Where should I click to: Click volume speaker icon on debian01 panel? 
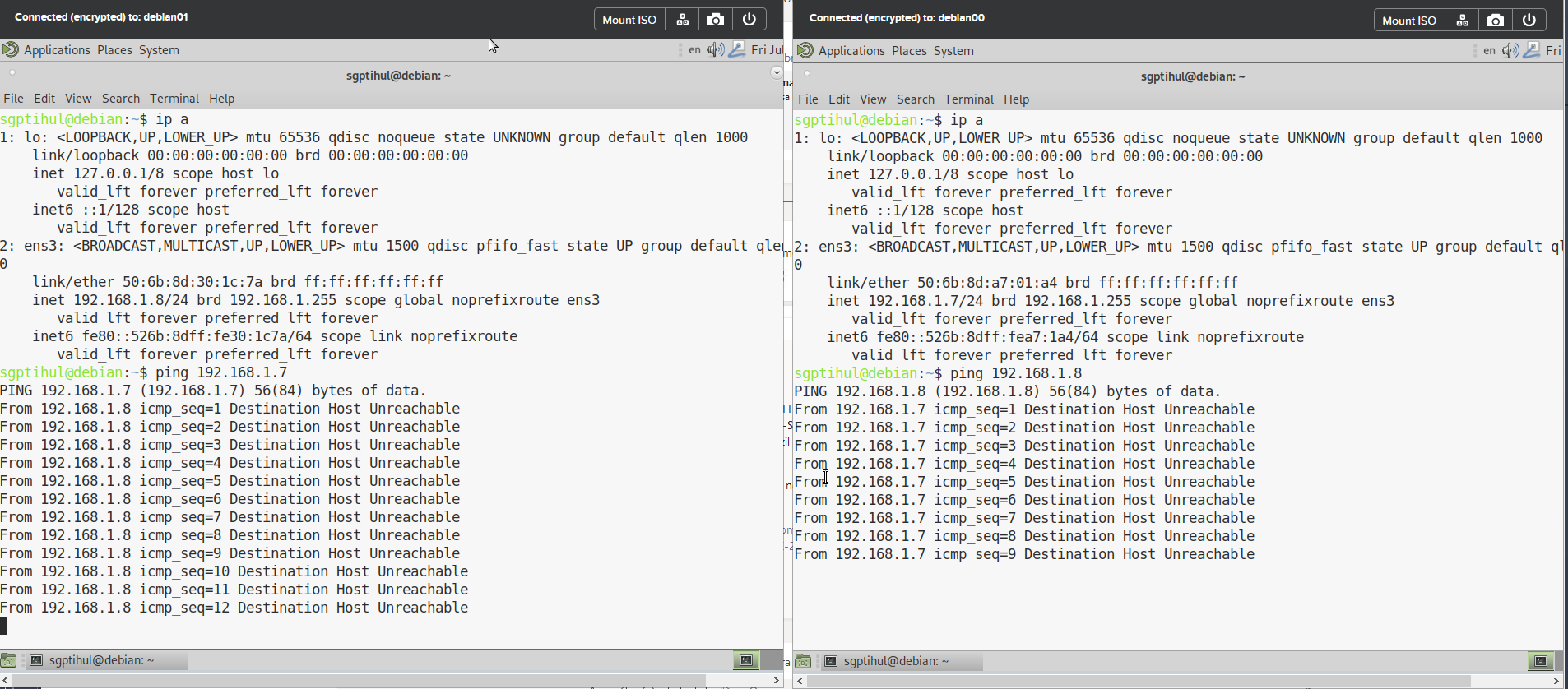[x=716, y=50]
